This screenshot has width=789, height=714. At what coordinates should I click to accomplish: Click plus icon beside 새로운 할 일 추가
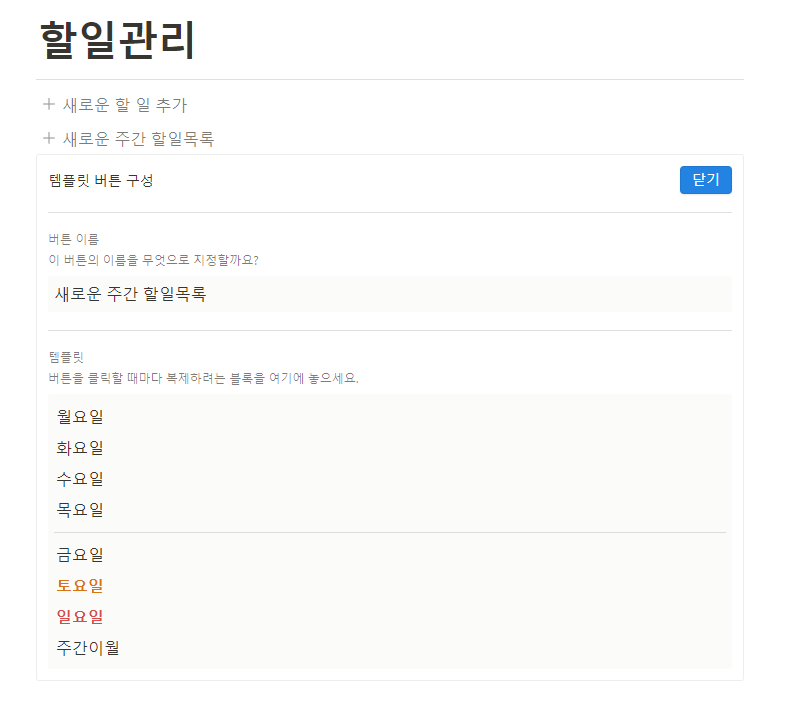pos(49,104)
